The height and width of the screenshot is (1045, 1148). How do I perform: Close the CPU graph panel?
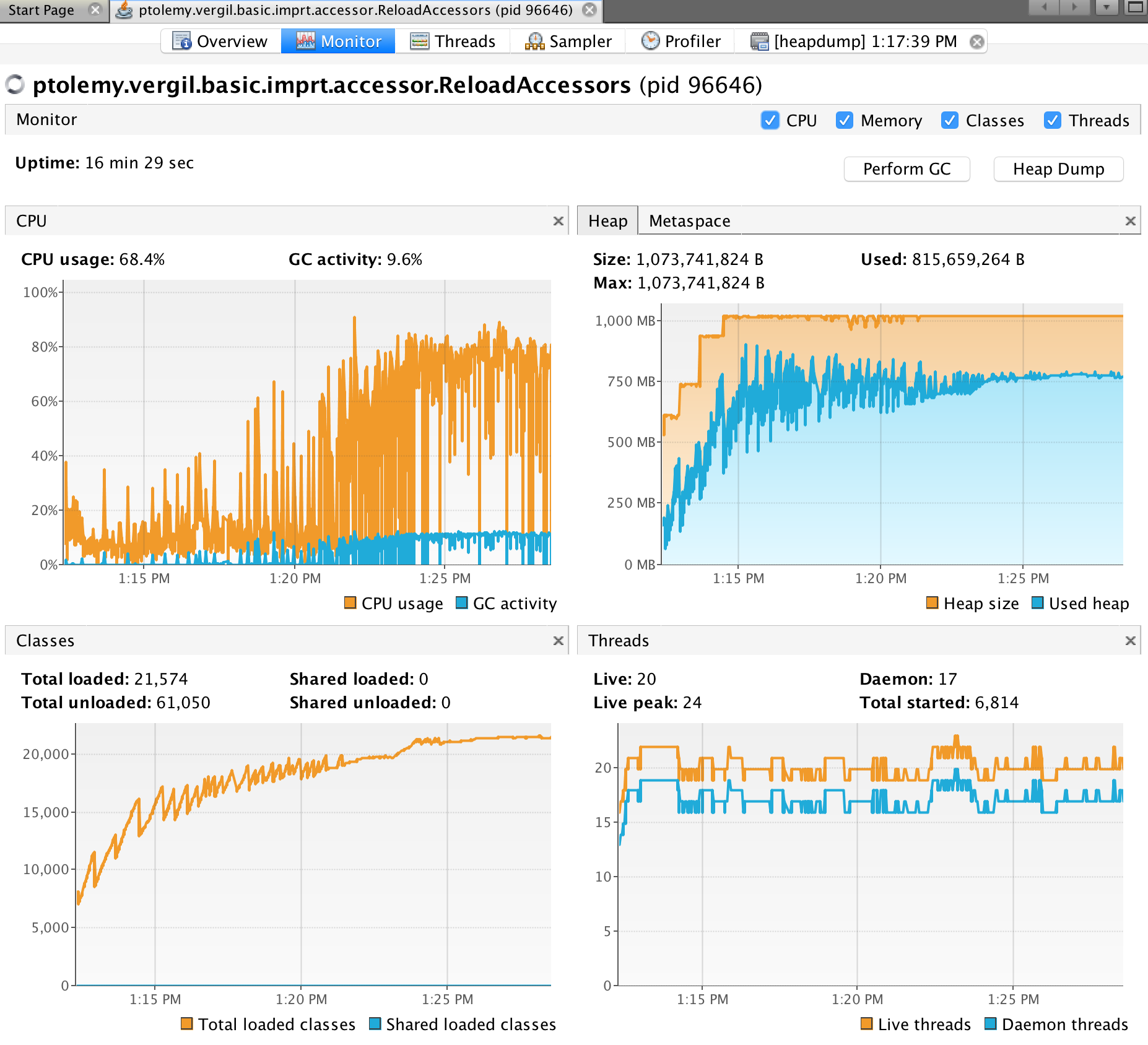pos(558,221)
